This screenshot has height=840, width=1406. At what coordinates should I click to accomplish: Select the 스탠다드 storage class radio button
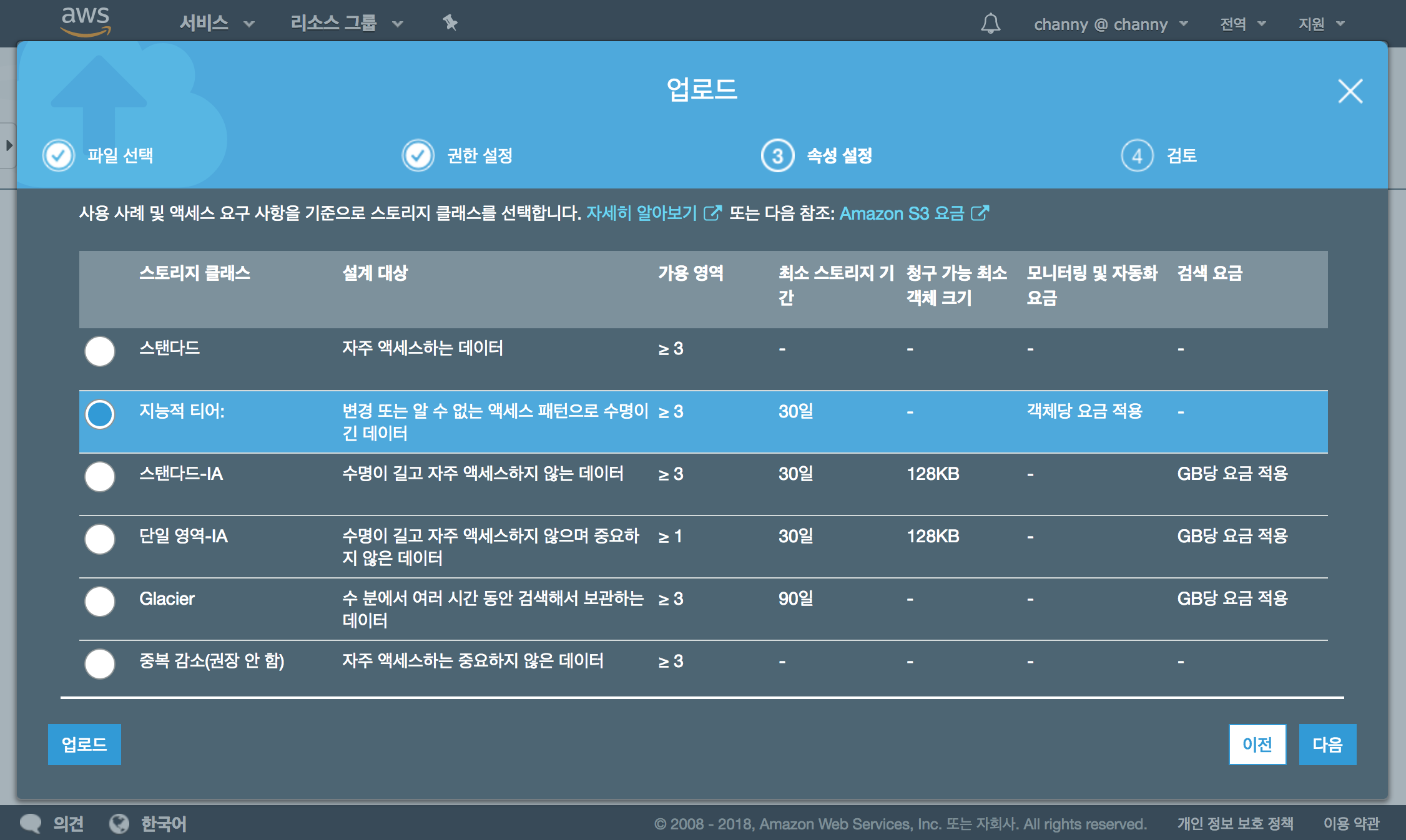click(100, 351)
